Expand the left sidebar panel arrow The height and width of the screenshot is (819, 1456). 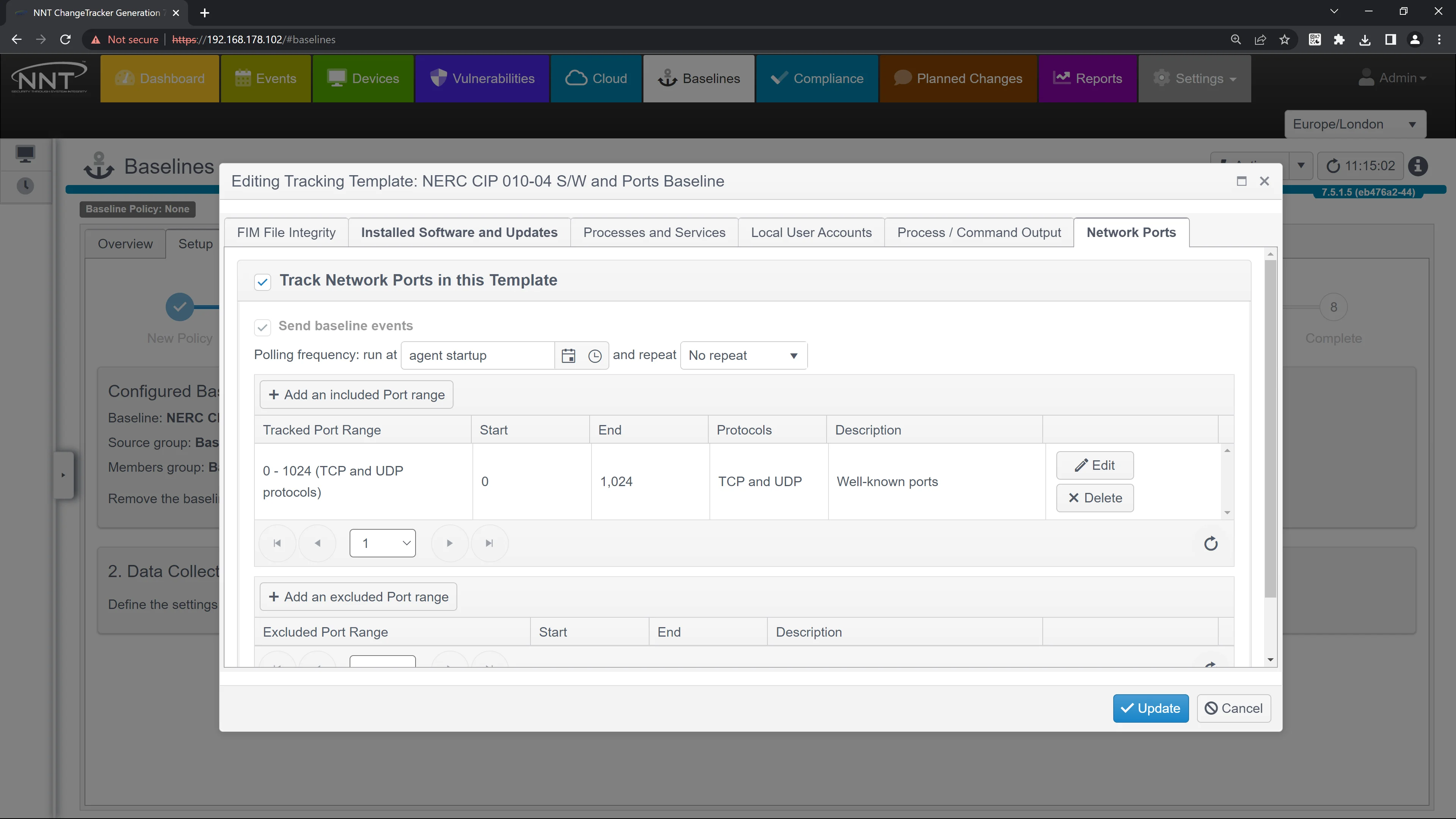click(63, 475)
